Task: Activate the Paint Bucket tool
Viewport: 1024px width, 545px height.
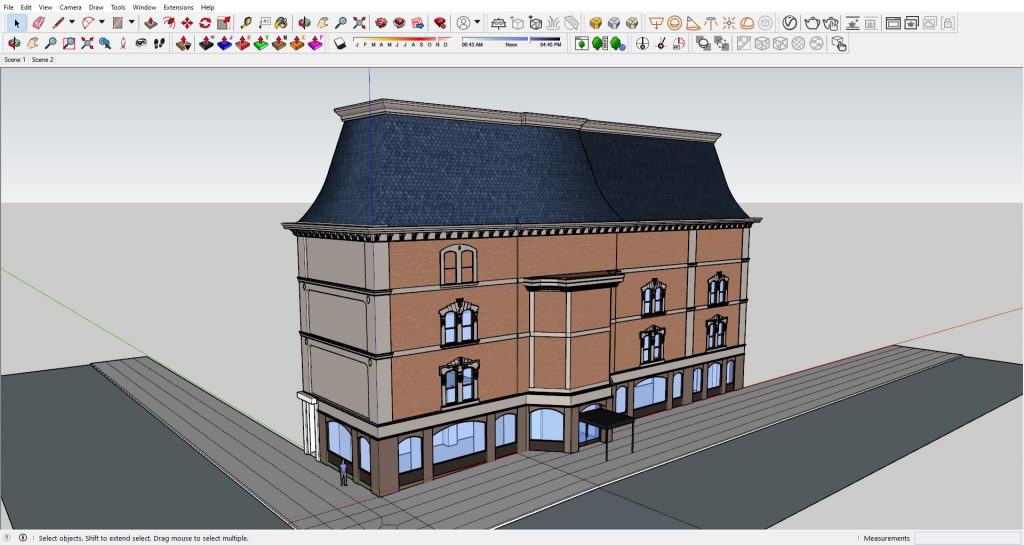Action: pyautogui.click(x=281, y=22)
